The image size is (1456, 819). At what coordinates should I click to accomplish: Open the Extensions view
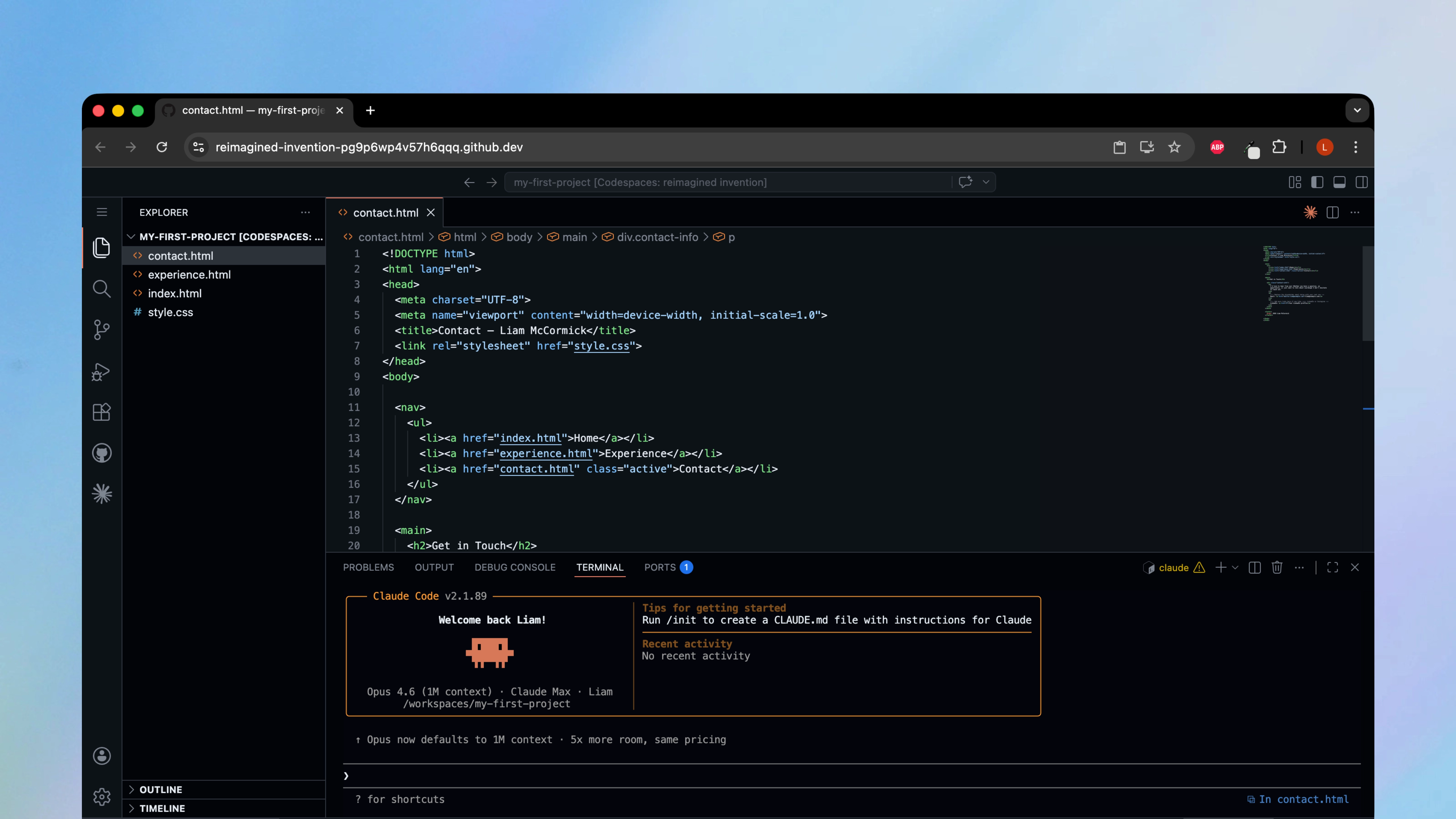(x=101, y=412)
